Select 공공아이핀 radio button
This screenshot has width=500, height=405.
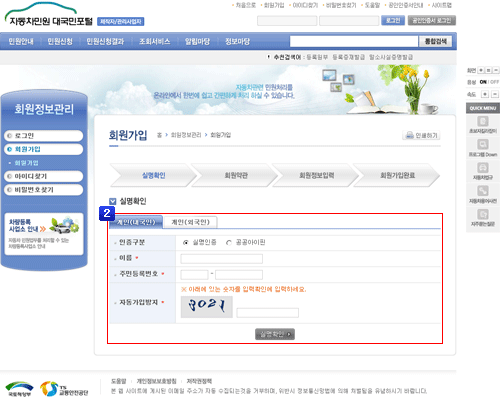coord(229,243)
